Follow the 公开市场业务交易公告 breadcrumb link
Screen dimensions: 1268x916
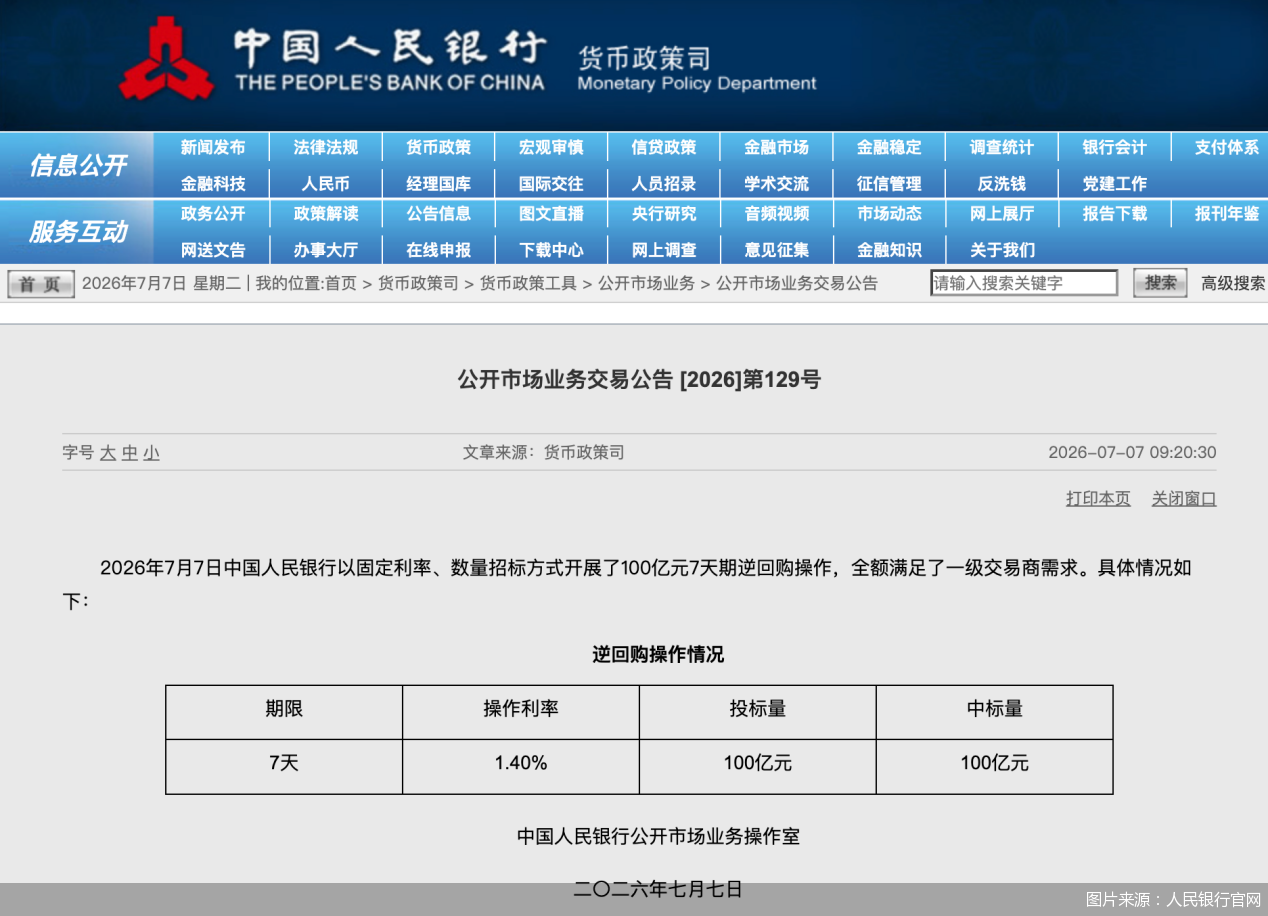(x=797, y=283)
